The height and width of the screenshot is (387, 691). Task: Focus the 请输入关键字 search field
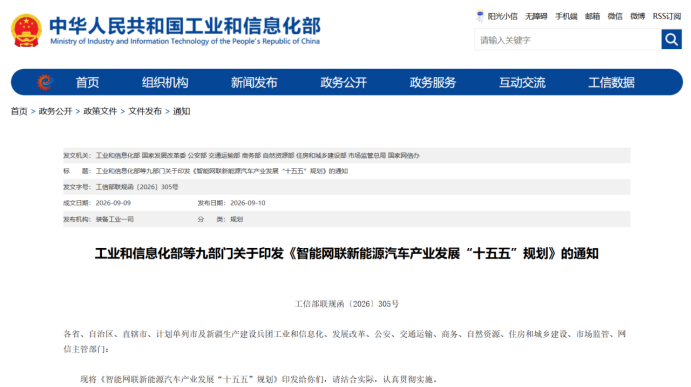(568, 40)
